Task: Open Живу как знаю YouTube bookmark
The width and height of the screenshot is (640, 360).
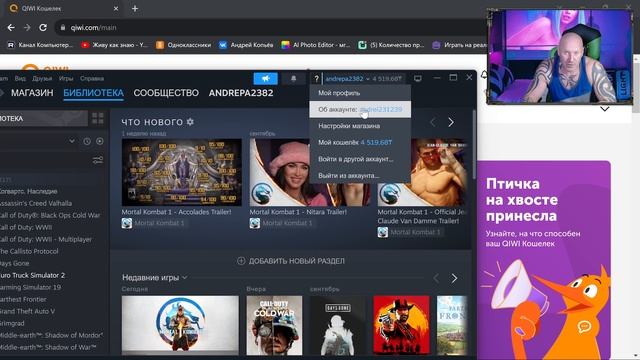Action: [x=114, y=45]
